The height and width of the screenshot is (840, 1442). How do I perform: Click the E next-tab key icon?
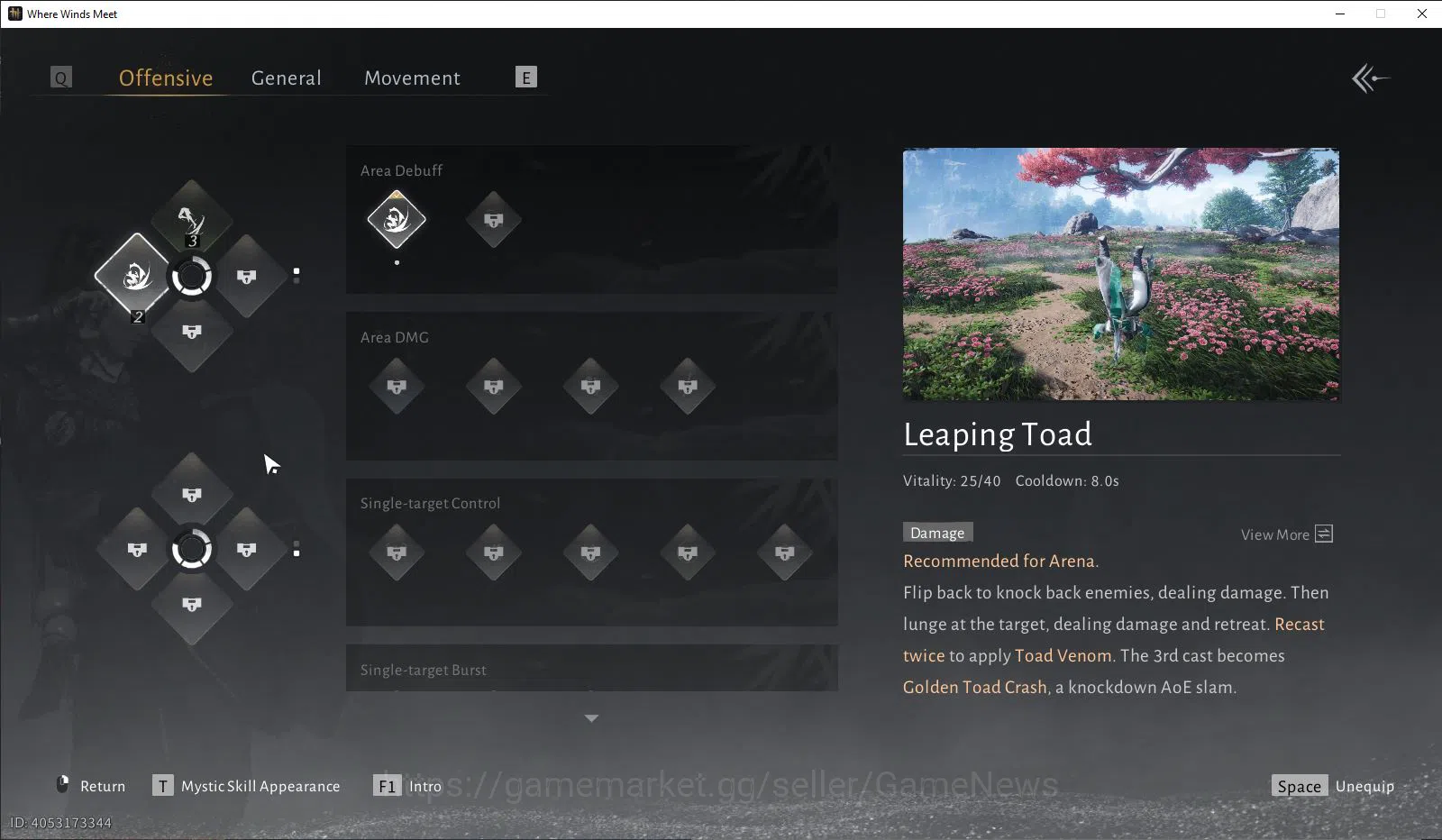coord(526,78)
